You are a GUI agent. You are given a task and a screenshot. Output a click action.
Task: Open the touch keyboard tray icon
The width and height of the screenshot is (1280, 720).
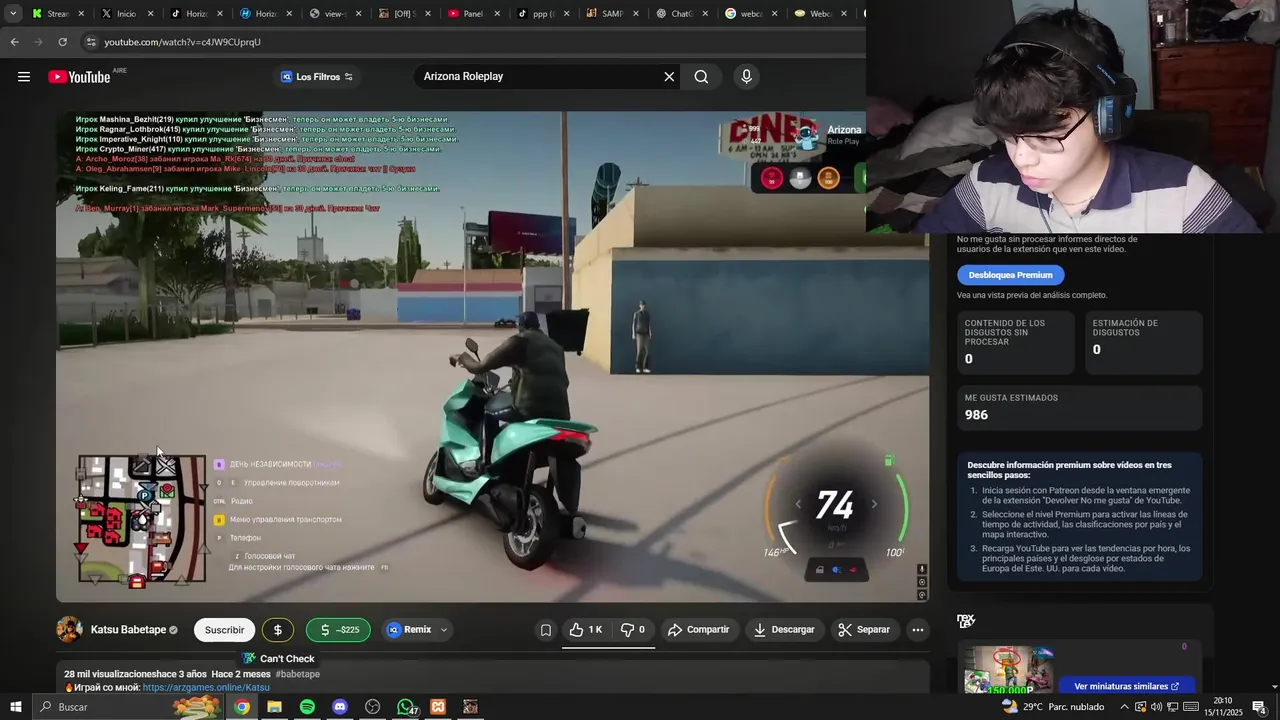1191,707
